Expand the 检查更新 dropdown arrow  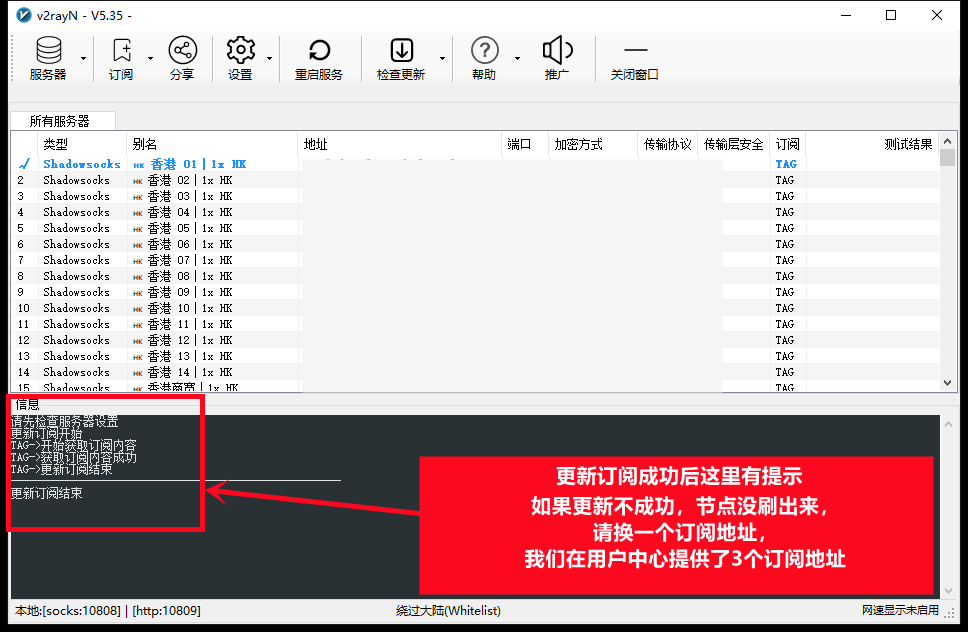coord(443,58)
